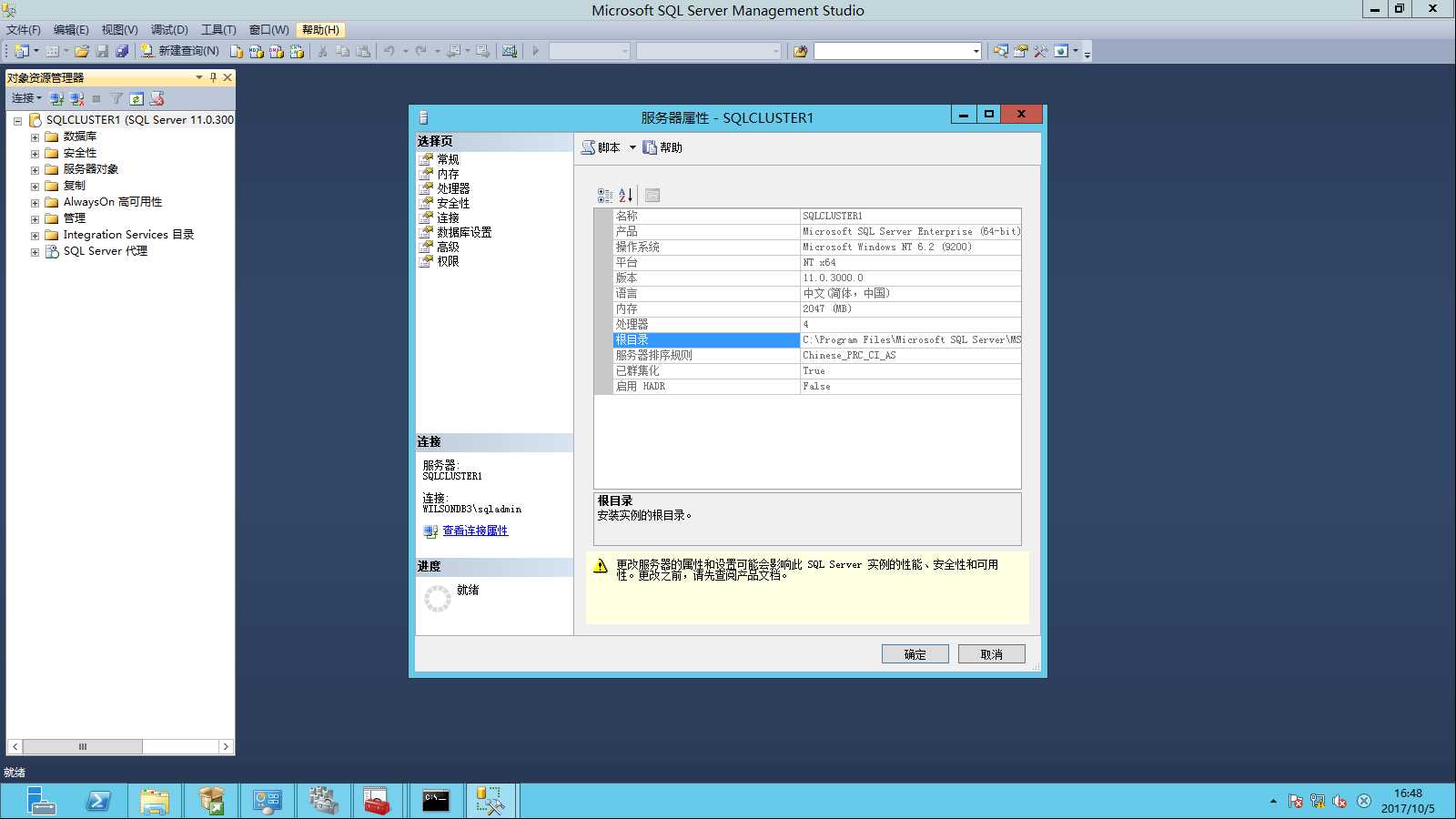Select the 处理器 page in dialog

tap(453, 188)
